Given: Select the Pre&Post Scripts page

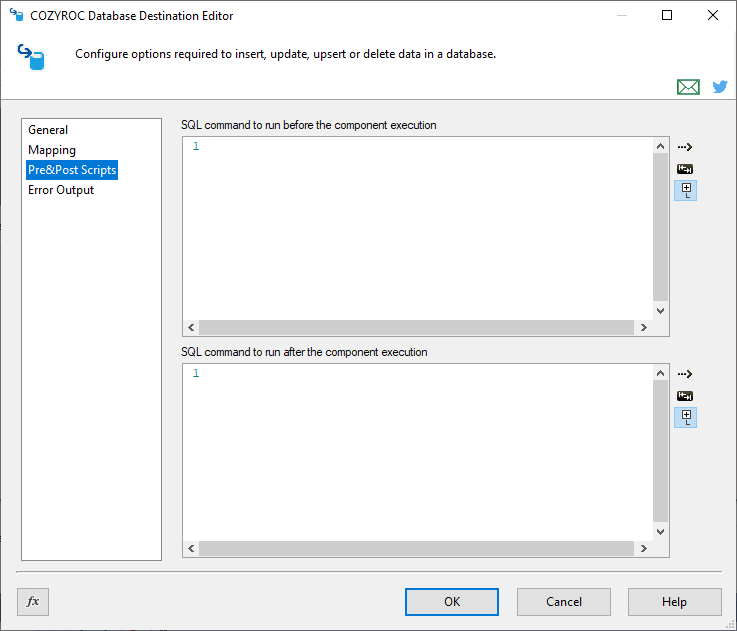Looking at the screenshot, I should pos(72,170).
